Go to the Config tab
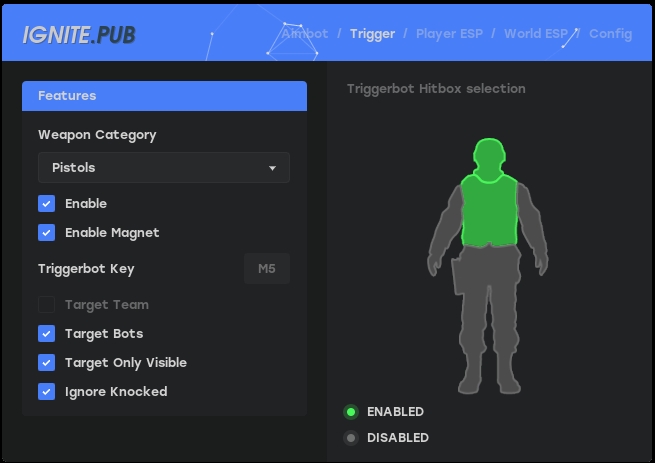 [x=610, y=34]
